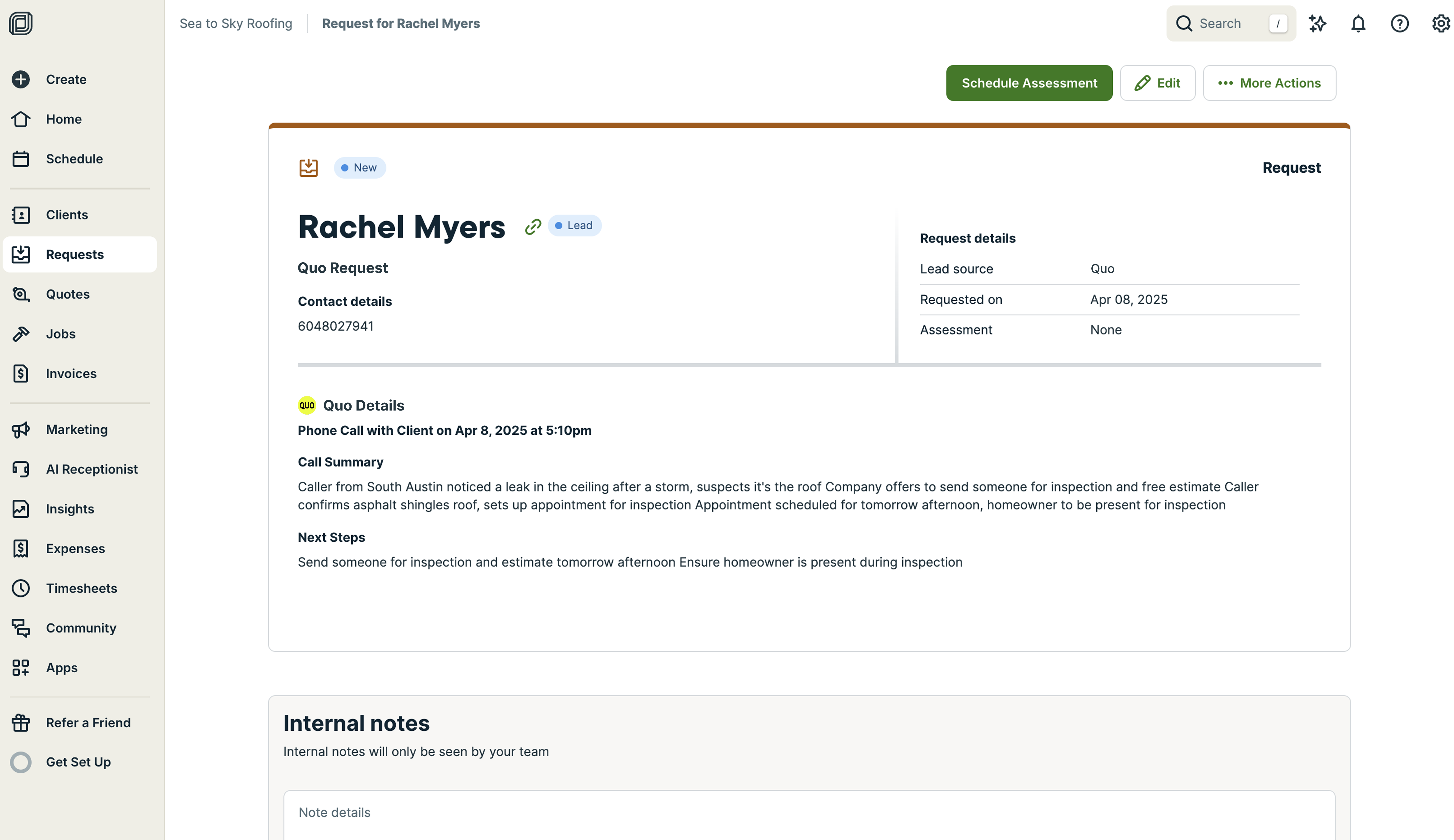Open the Apps section in sidebar
The image size is (1454, 840).
point(62,667)
